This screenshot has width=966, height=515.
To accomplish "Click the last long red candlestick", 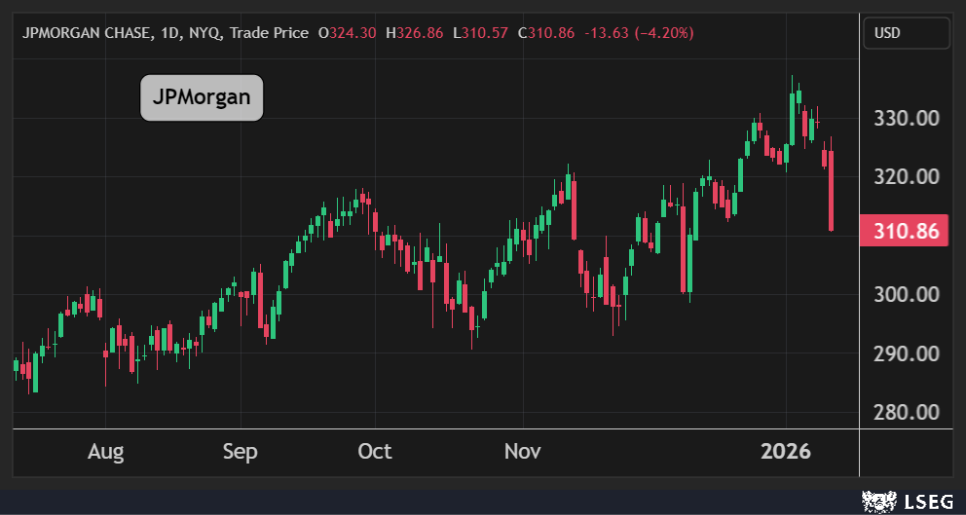I will pos(831,190).
